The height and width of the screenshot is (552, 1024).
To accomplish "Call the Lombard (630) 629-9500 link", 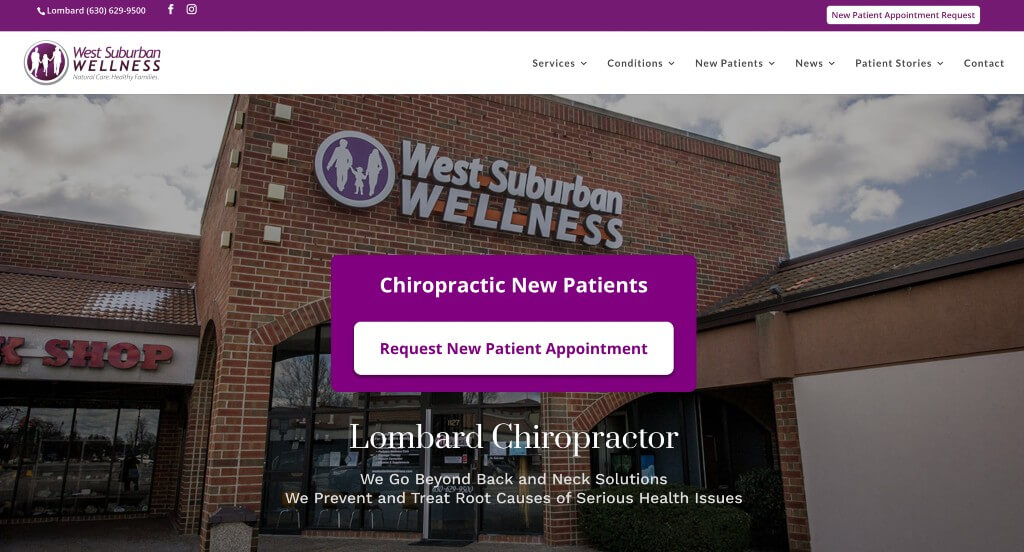I will [96, 11].
